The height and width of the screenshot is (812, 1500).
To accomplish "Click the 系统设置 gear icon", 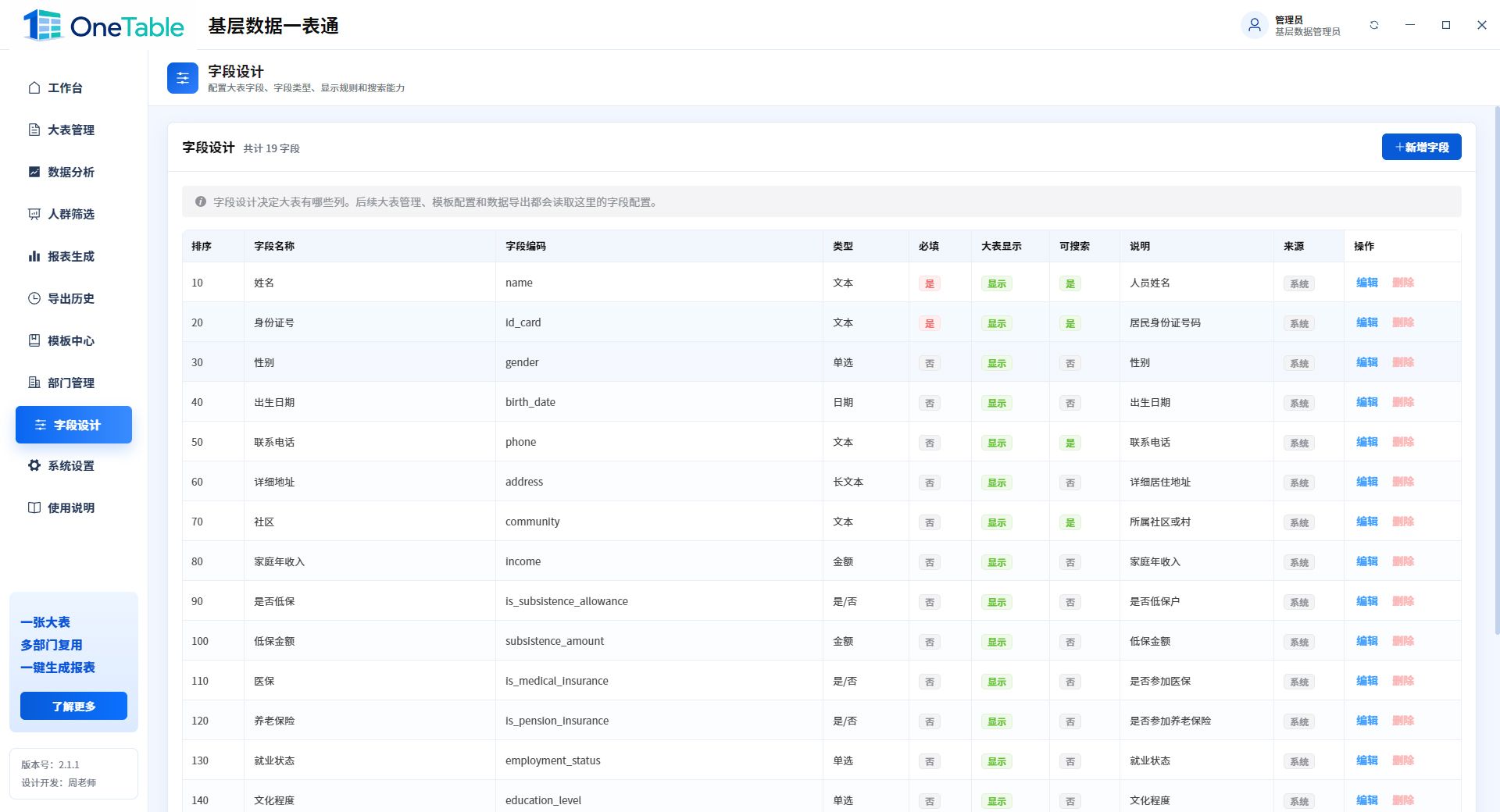I will point(34,465).
